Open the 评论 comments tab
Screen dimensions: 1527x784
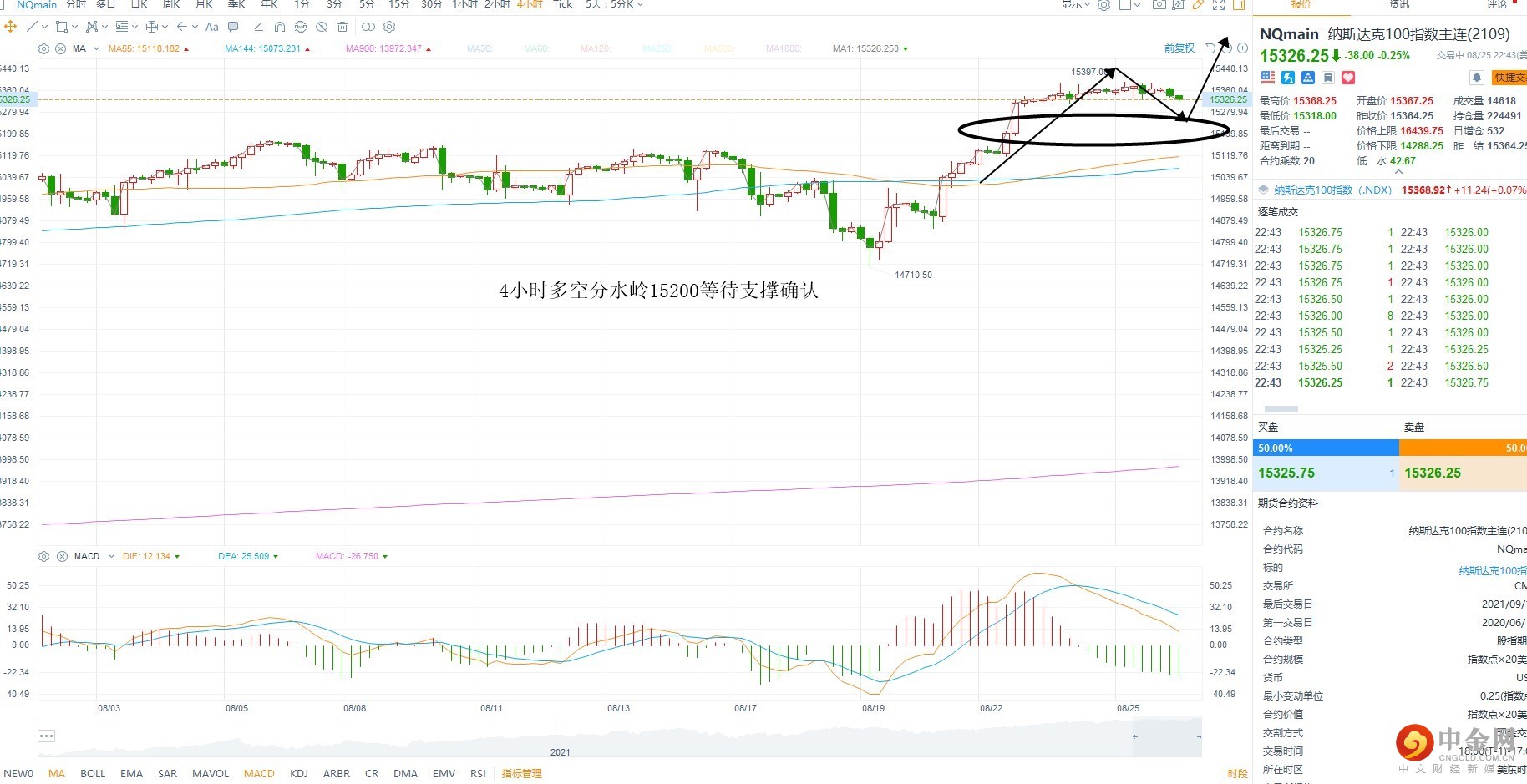pos(1496,5)
